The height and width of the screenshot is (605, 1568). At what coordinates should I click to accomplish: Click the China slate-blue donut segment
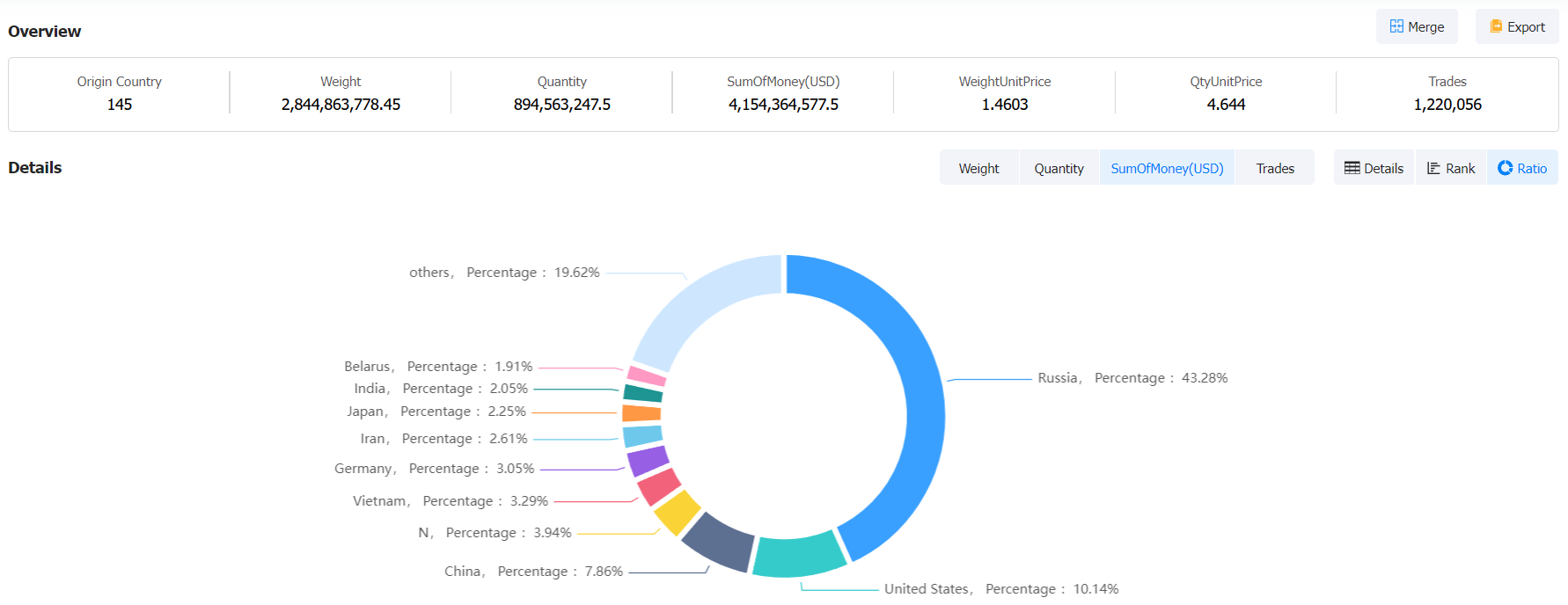720,541
